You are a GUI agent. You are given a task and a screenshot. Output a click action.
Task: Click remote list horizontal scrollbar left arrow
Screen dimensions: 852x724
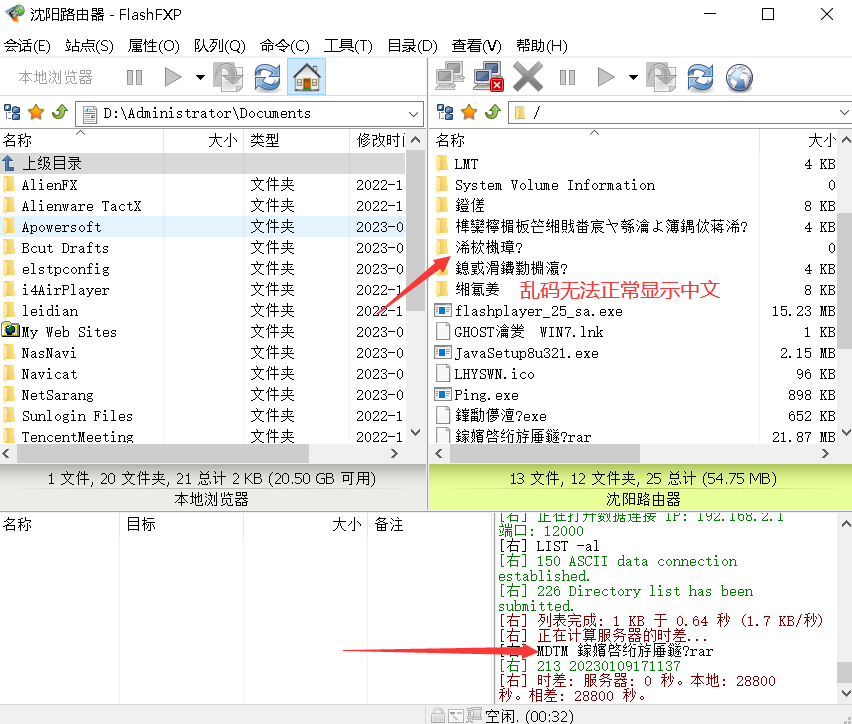click(x=439, y=453)
